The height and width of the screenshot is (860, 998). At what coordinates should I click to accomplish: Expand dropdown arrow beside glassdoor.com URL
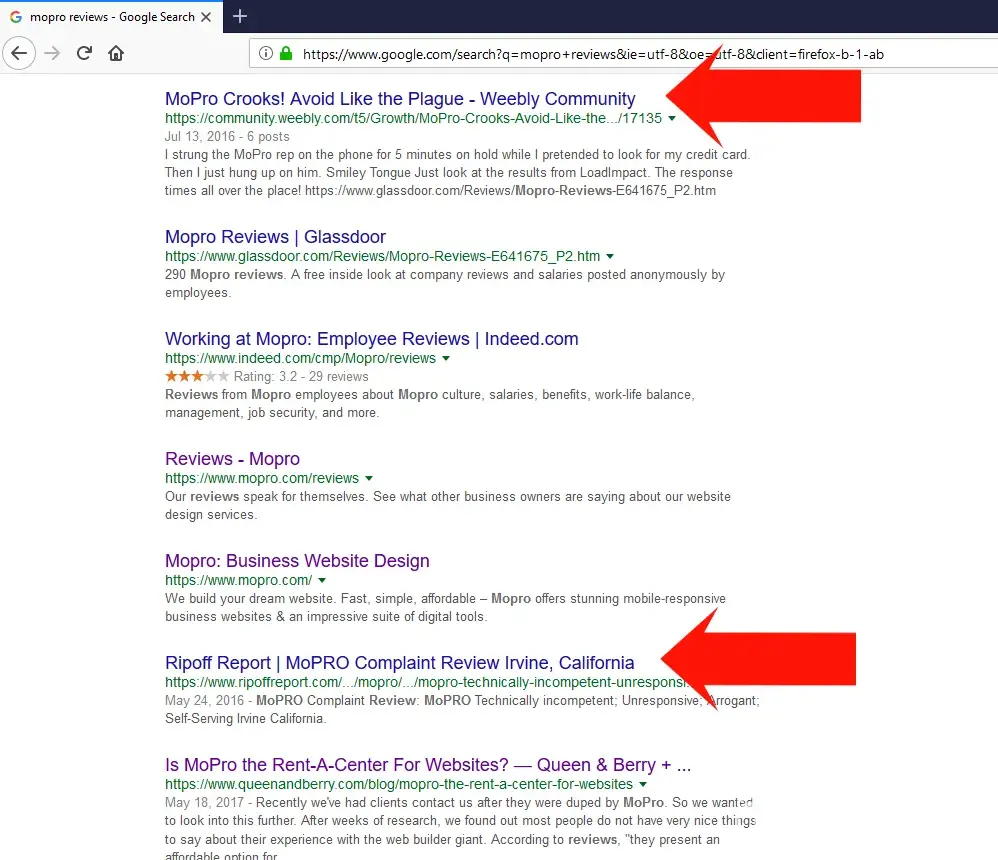pos(610,257)
